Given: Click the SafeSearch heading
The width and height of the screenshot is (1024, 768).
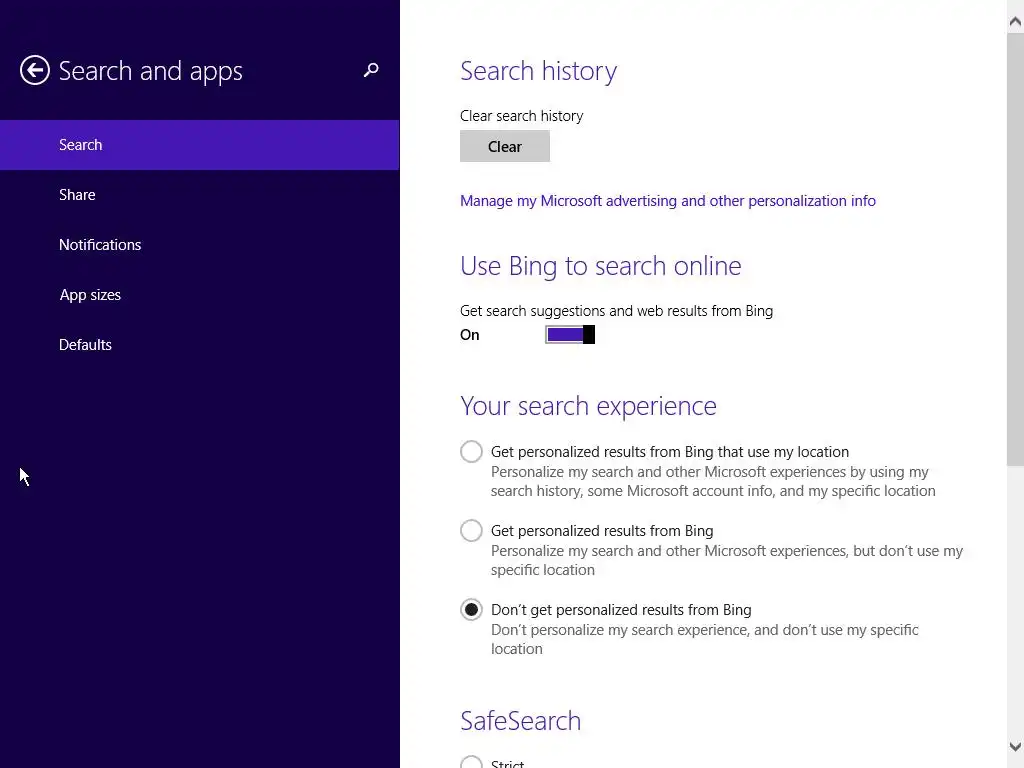Looking at the screenshot, I should (520, 721).
